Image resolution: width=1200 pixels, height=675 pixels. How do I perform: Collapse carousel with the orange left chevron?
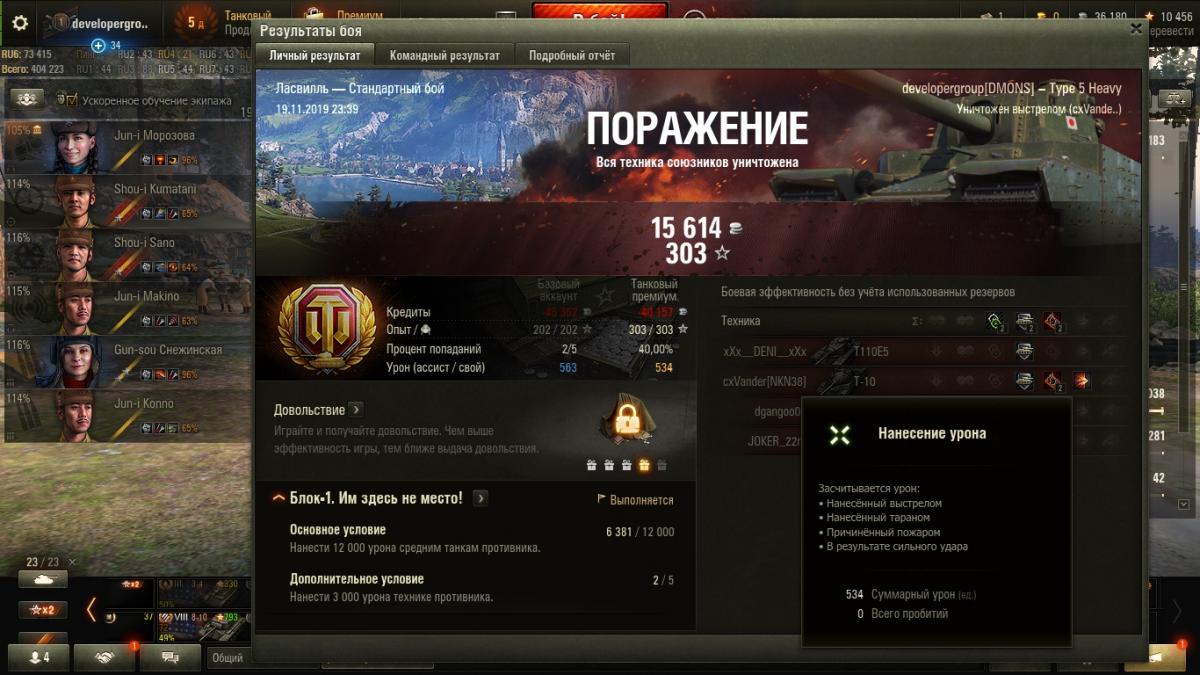click(x=91, y=609)
